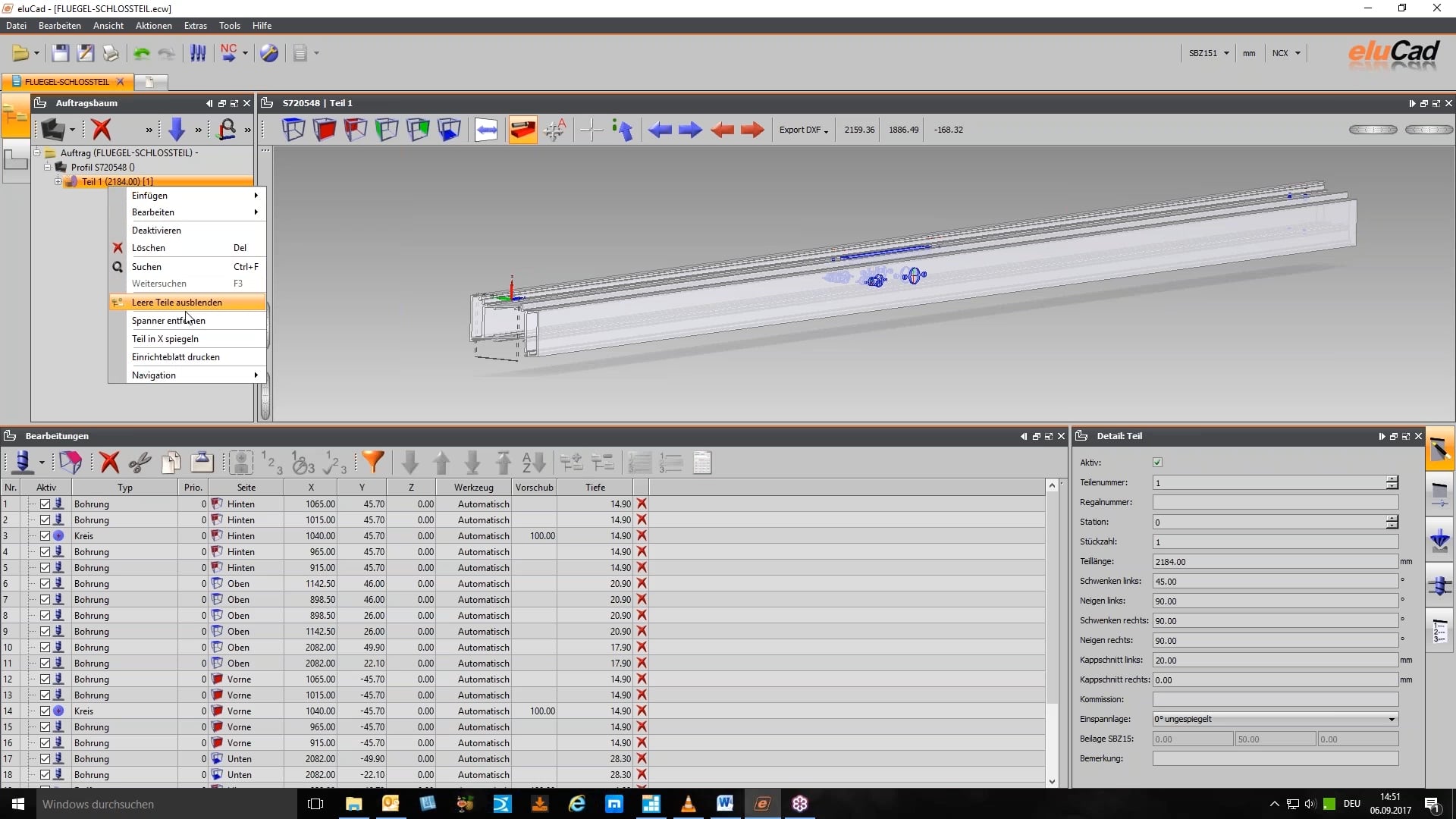Open the Aktionen menu

tap(154, 26)
